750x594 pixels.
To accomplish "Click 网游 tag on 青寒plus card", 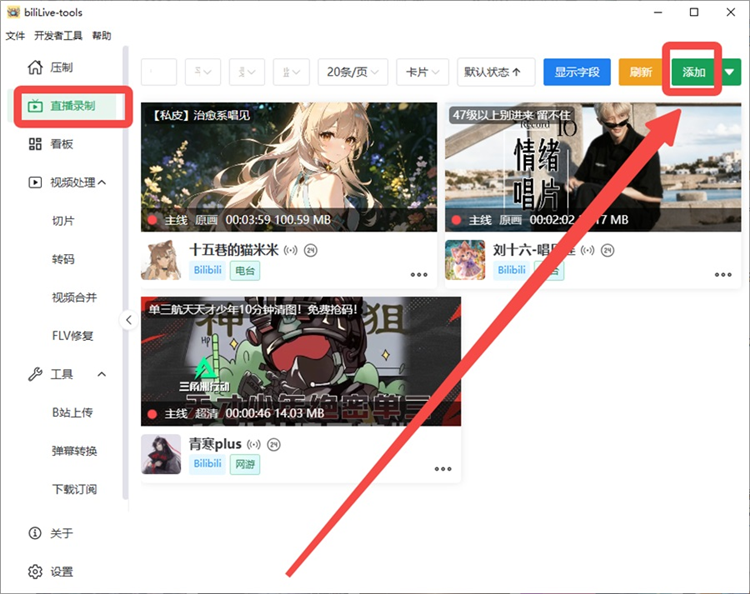I will [245, 464].
